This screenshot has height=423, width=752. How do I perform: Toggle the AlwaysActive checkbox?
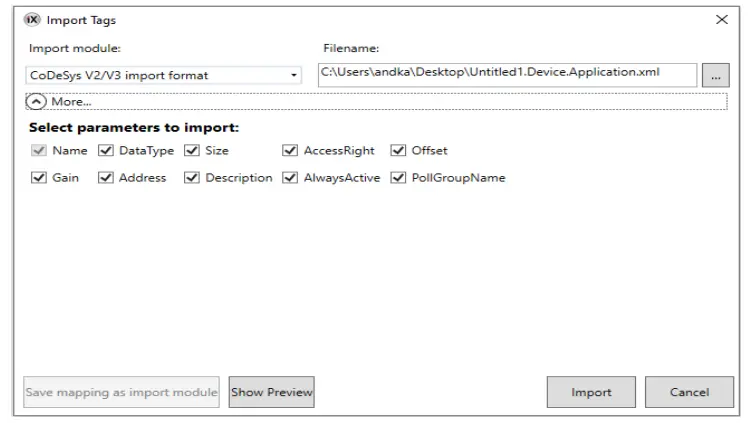(x=290, y=178)
